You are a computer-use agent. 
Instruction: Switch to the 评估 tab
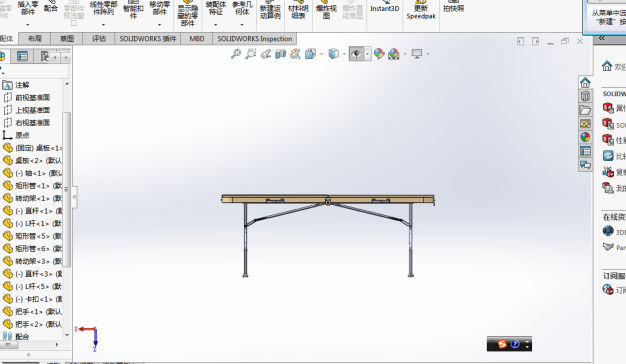[99, 39]
